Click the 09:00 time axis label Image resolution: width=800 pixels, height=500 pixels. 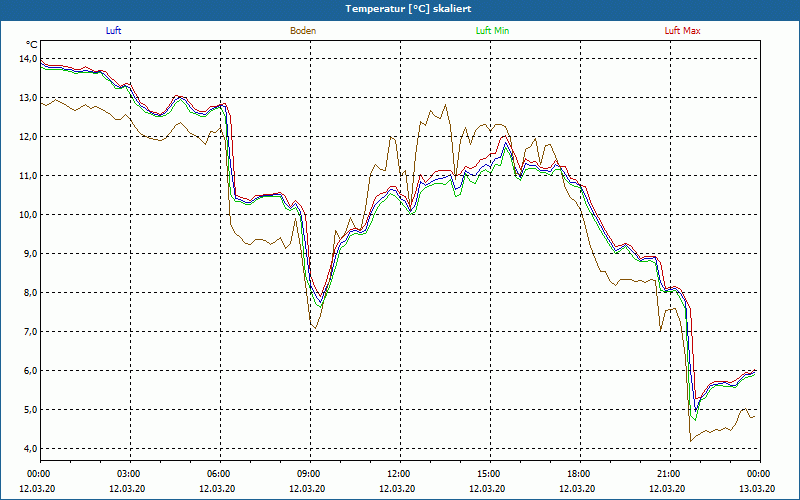click(x=310, y=474)
